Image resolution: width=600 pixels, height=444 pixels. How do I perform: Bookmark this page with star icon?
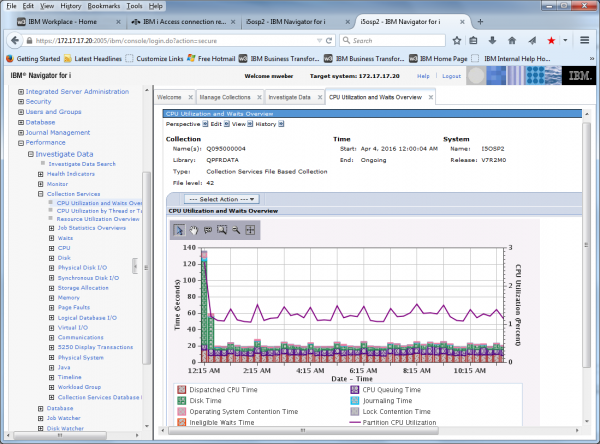pyautogui.click(x=457, y=41)
